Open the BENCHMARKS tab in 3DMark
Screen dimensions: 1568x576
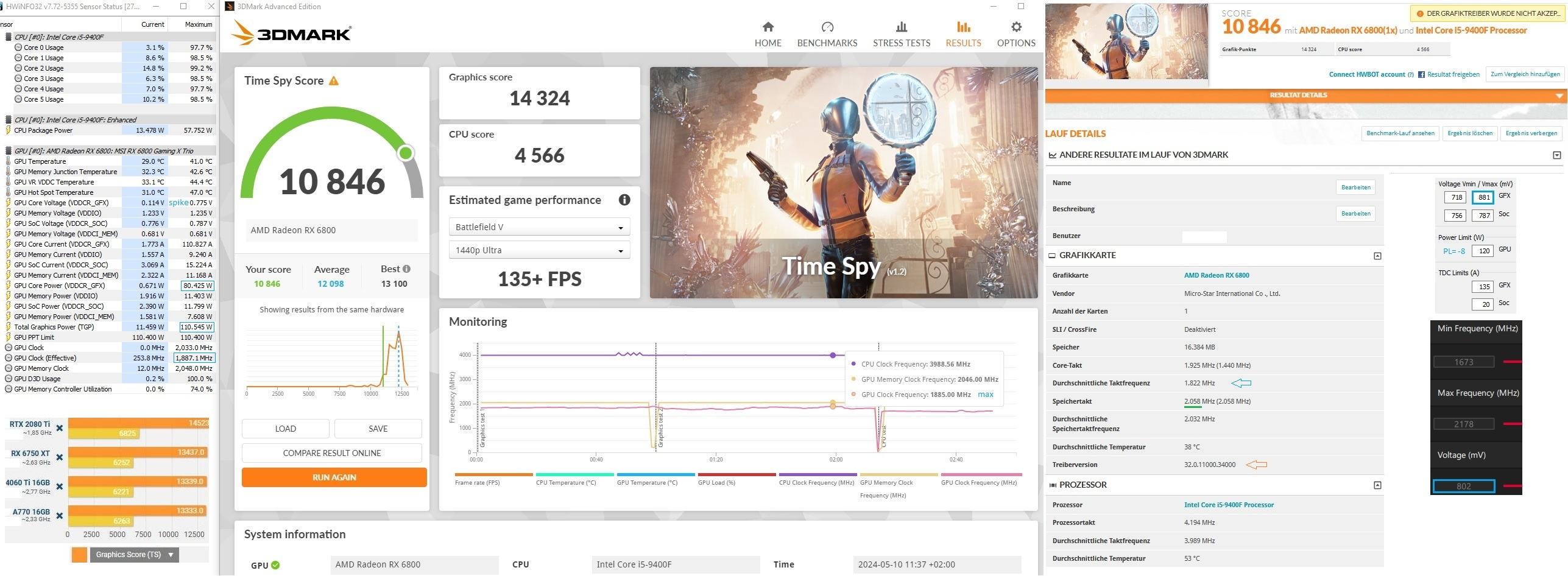[827, 34]
